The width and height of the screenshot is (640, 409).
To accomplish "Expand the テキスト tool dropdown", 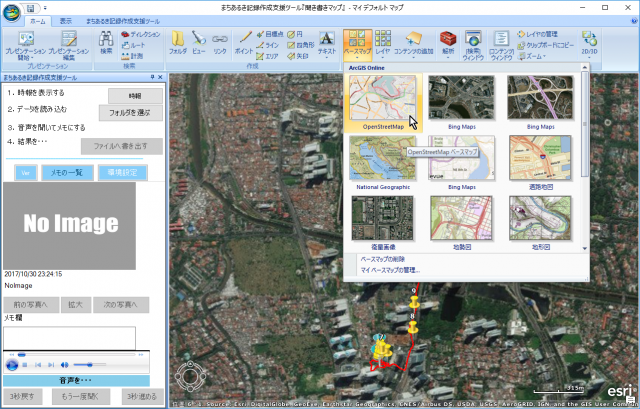I will tap(327, 58).
